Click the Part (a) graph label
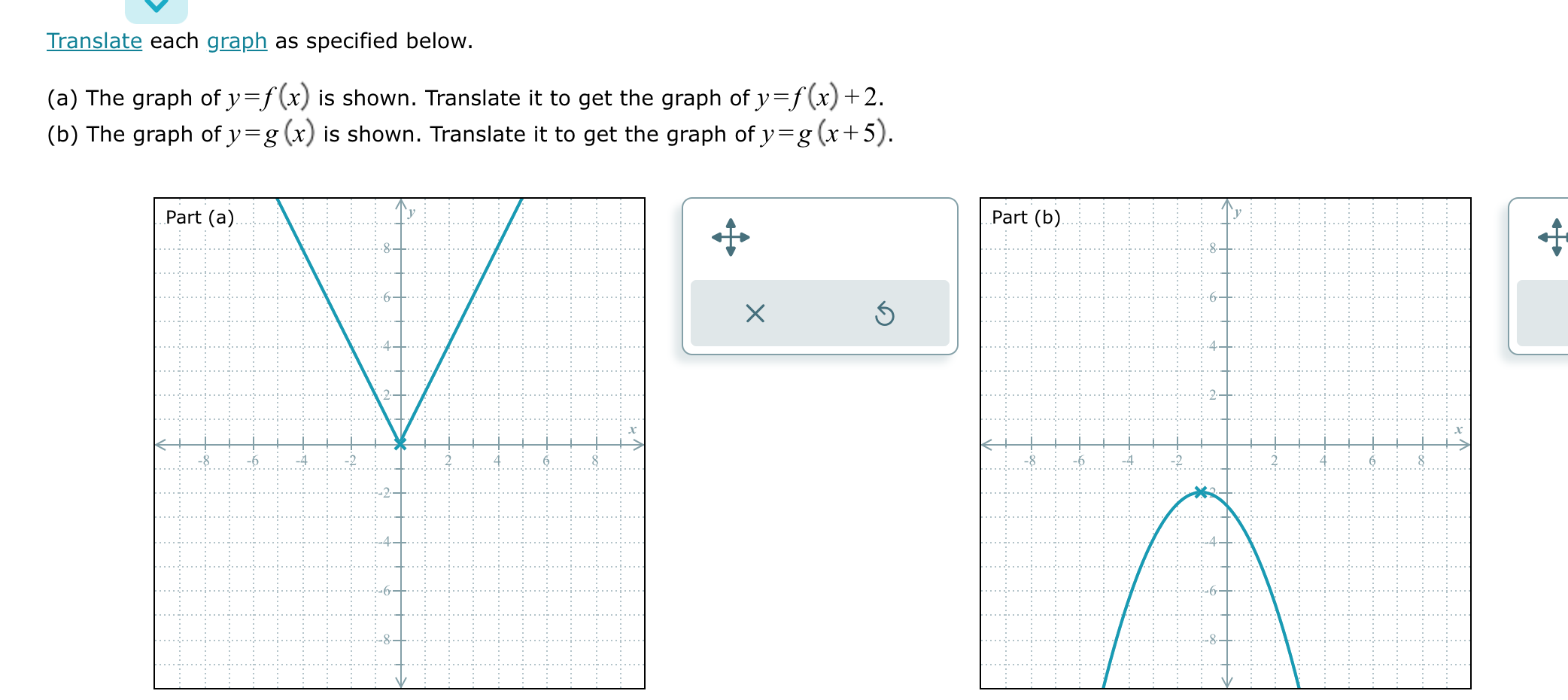The height and width of the screenshot is (700, 1568). 199,218
